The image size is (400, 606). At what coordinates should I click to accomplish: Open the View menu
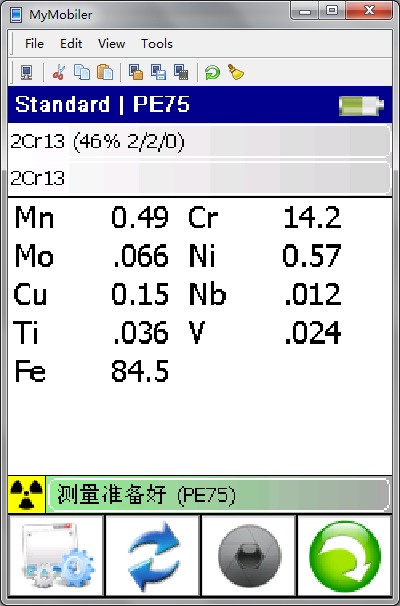[111, 44]
